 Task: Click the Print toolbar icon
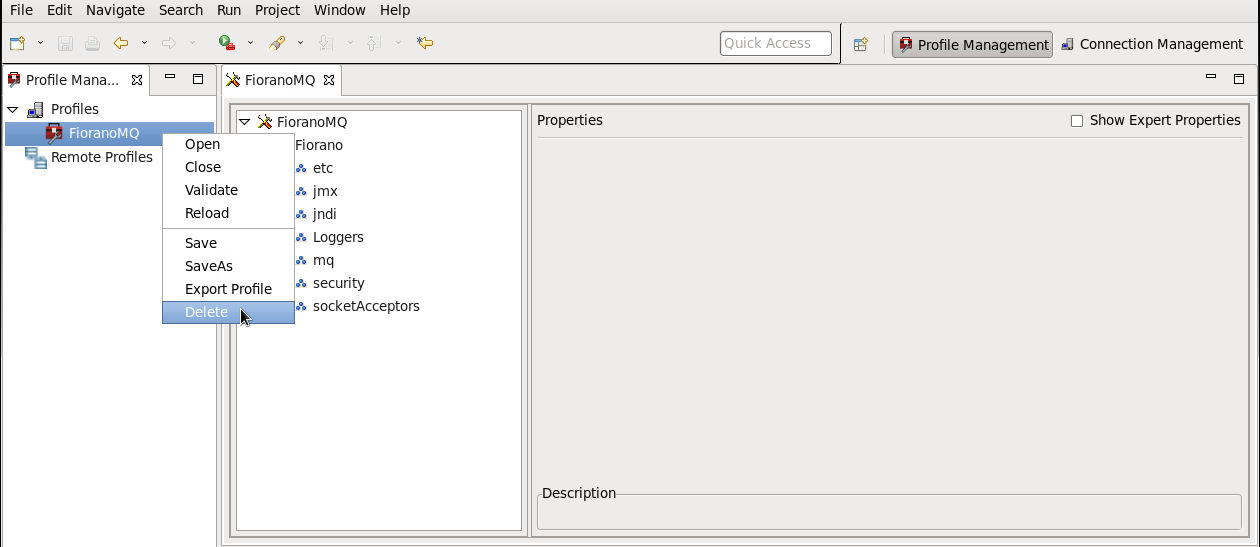(92, 43)
